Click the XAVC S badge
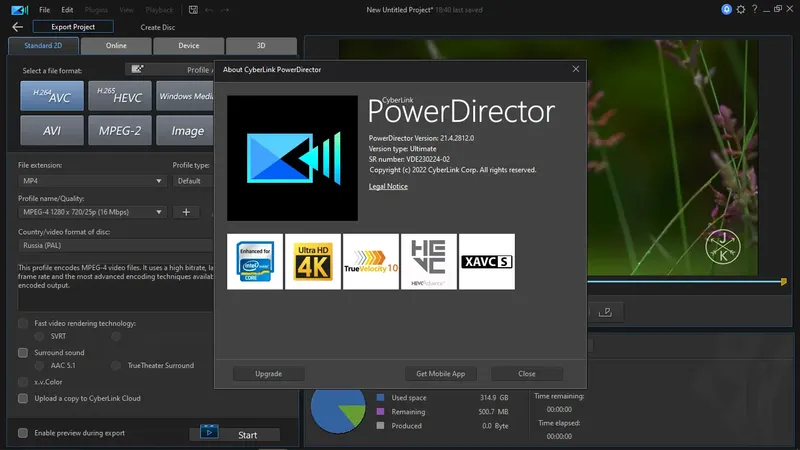The width and height of the screenshot is (800, 450). (x=487, y=262)
